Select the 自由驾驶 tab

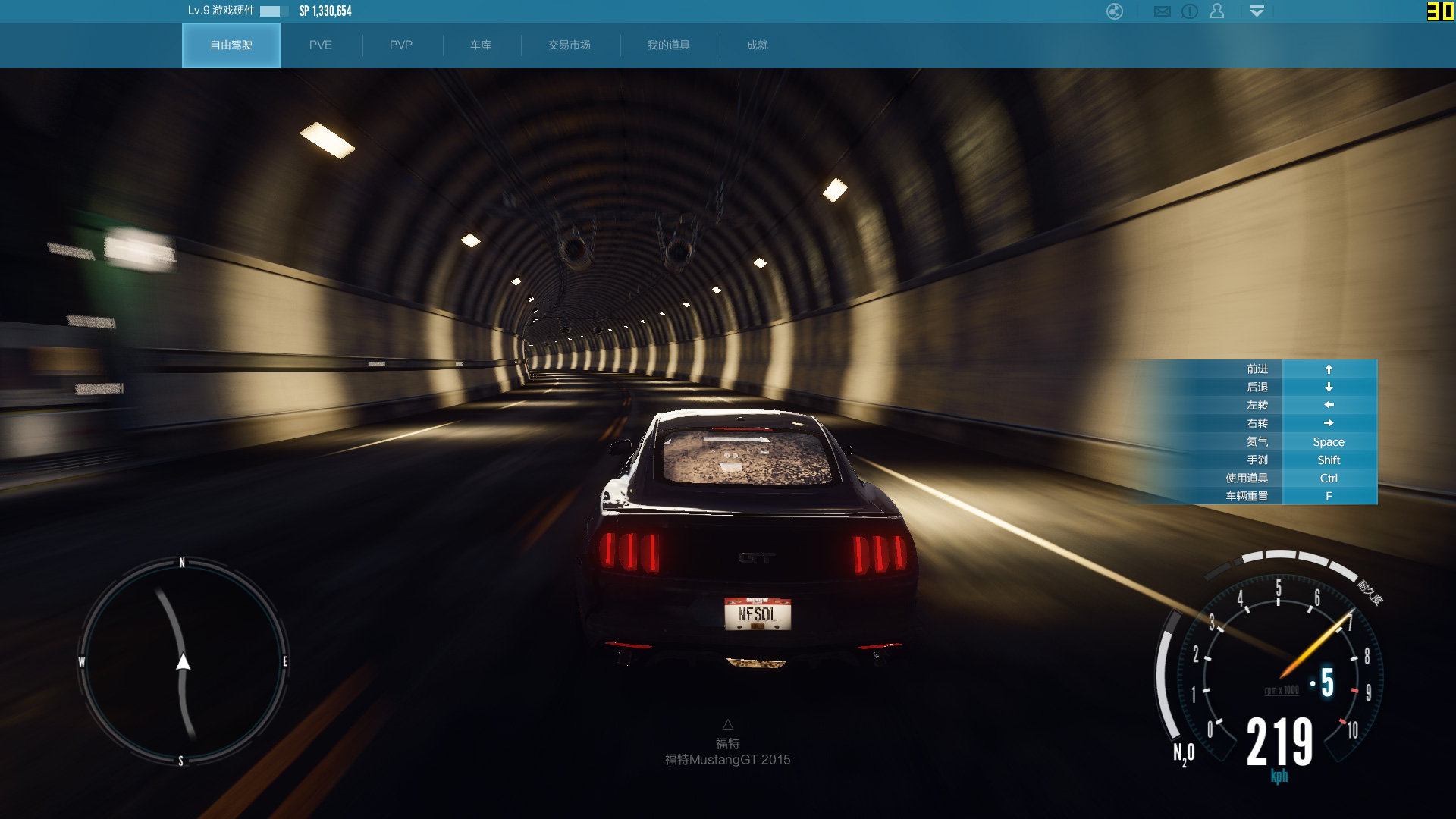click(231, 45)
